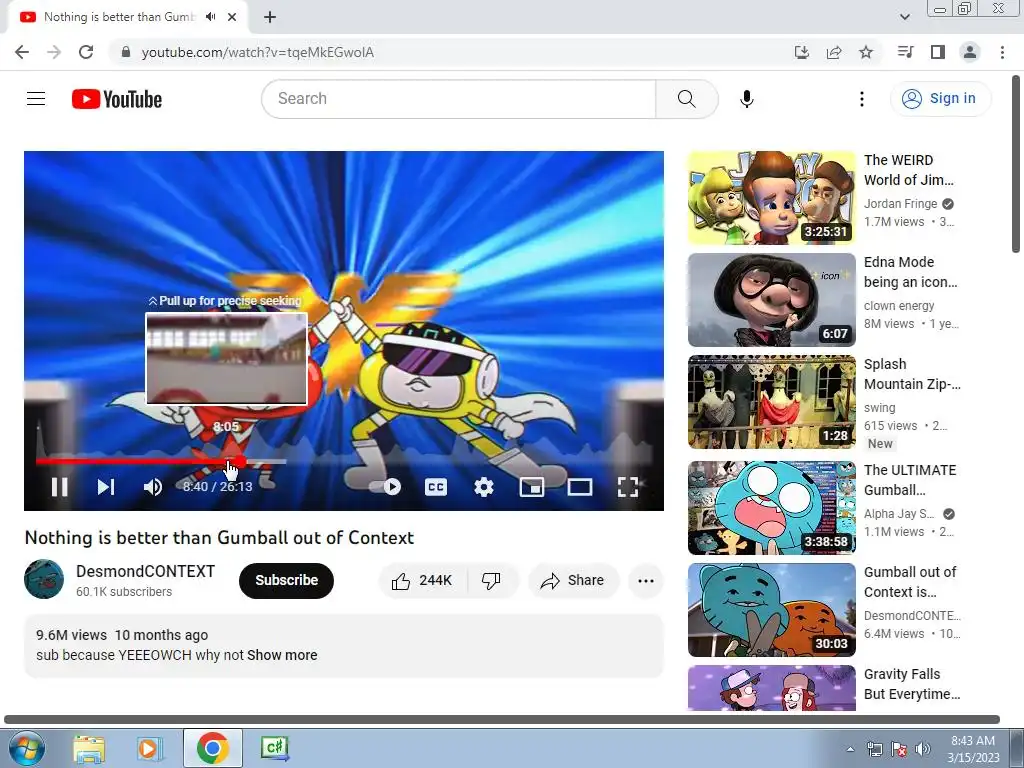Open YouTube settings three-dot menu
Image resolution: width=1024 pixels, height=768 pixels.
[x=862, y=99]
